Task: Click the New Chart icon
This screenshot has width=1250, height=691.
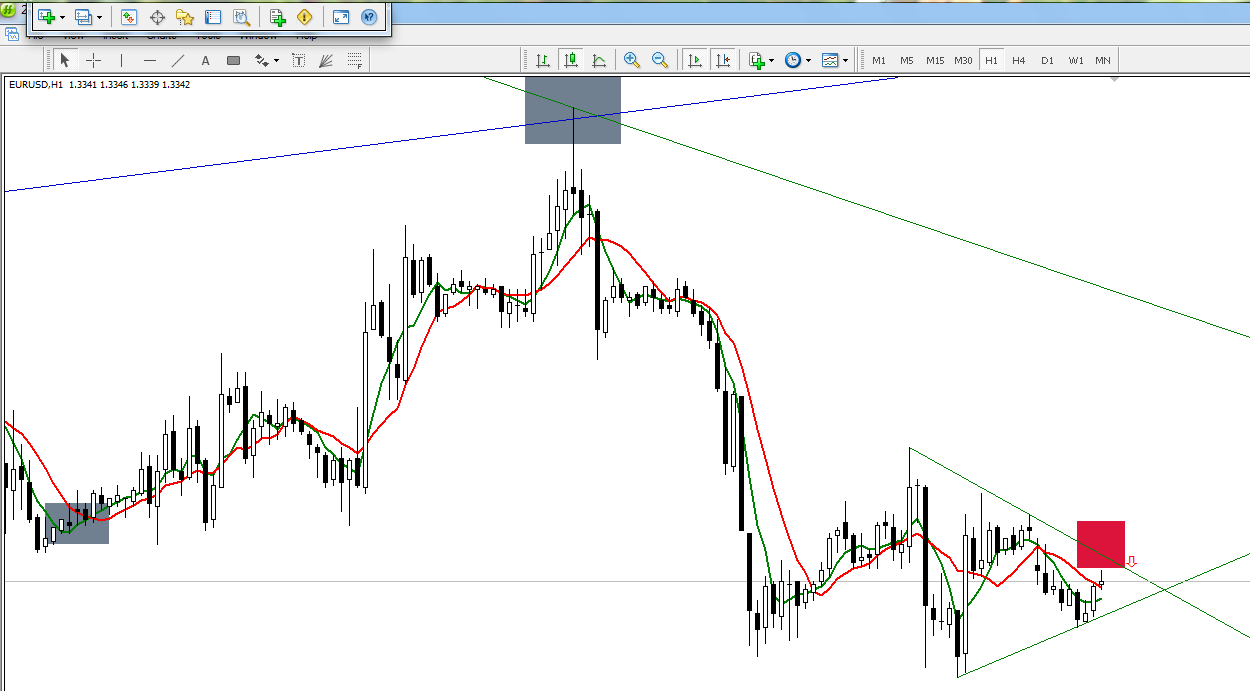Action: (x=45, y=17)
